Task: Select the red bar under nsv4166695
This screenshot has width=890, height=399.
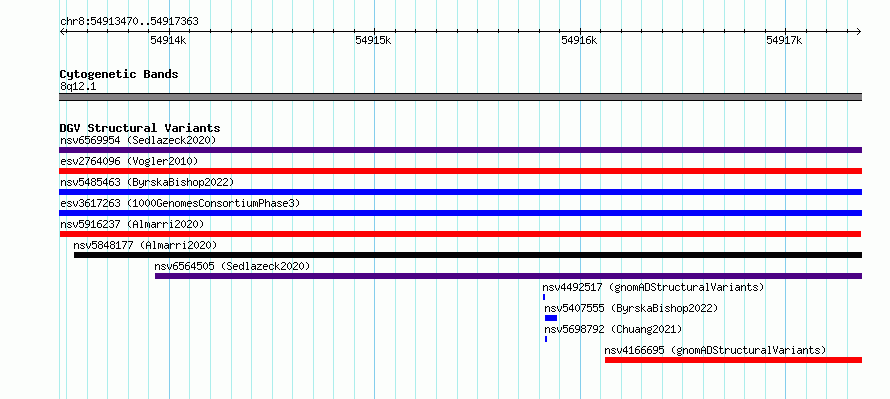Action: point(733,360)
